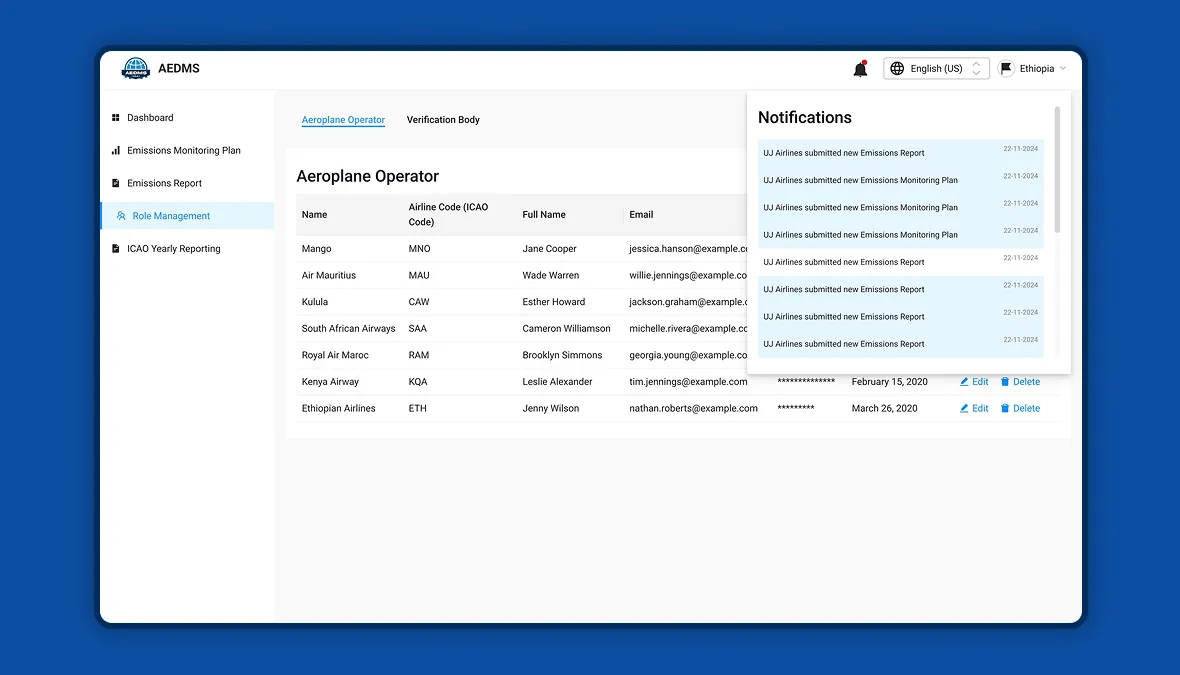Image resolution: width=1180 pixels, height=675 pixels.
Task: Click the SAA airline code
Action: click(418, 328)
